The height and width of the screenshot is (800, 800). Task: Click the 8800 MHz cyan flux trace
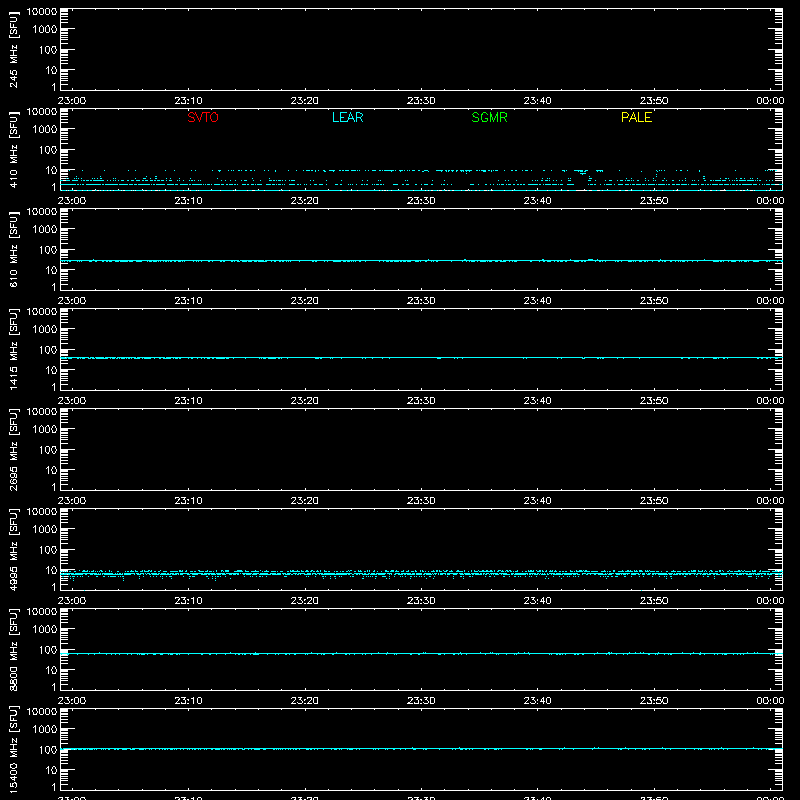pyautogui.click(x=421, y=654)
